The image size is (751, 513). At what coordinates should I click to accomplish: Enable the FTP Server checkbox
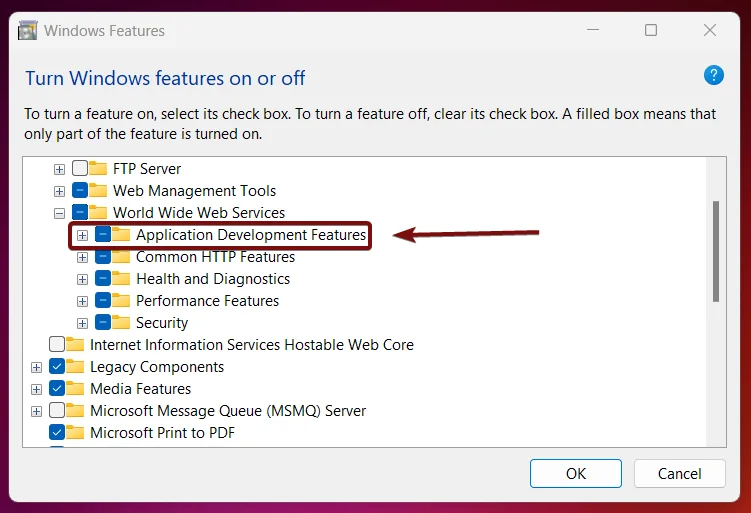click(80, 168)
